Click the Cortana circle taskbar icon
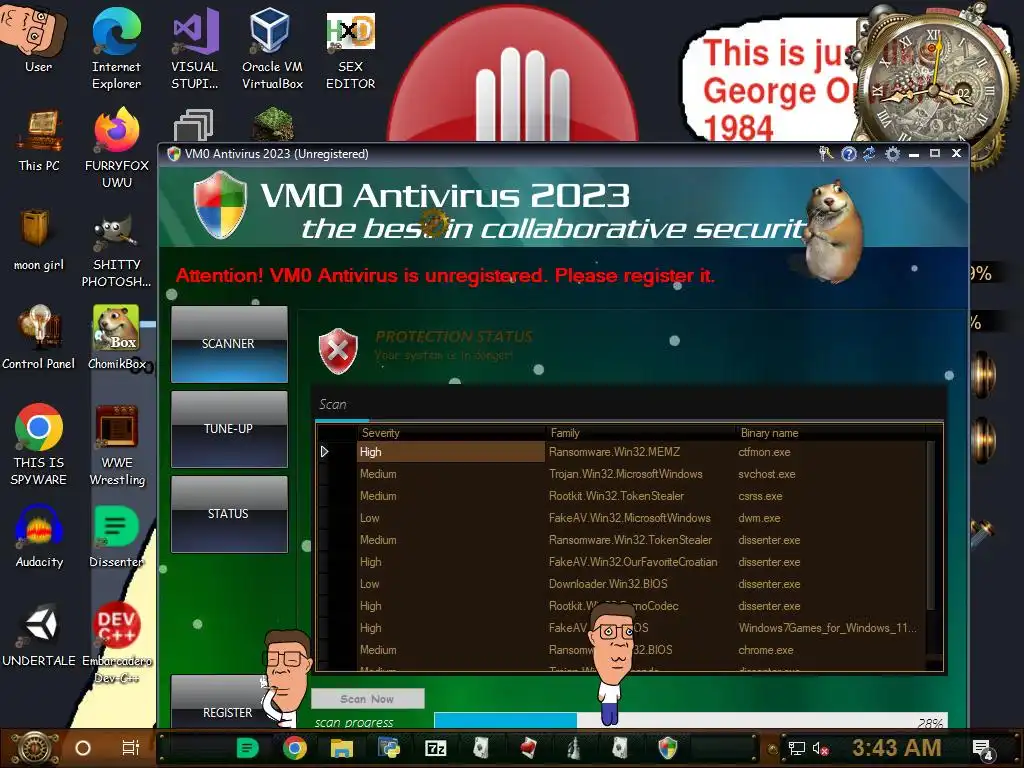 coord(83,748)
